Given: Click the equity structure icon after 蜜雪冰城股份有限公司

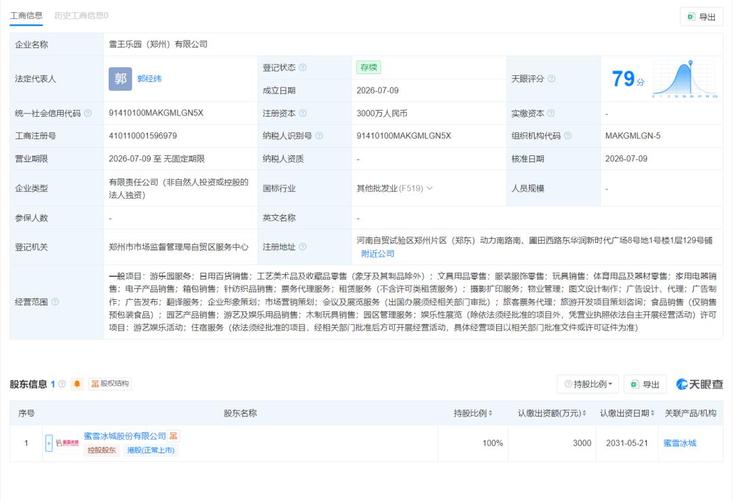Looking at the screenshot, I should click(173, 436).
